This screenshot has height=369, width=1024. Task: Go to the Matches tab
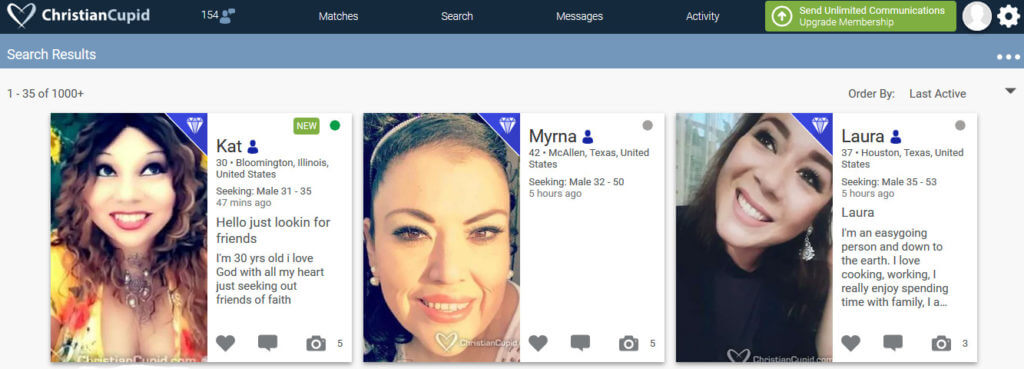point(338,16)
